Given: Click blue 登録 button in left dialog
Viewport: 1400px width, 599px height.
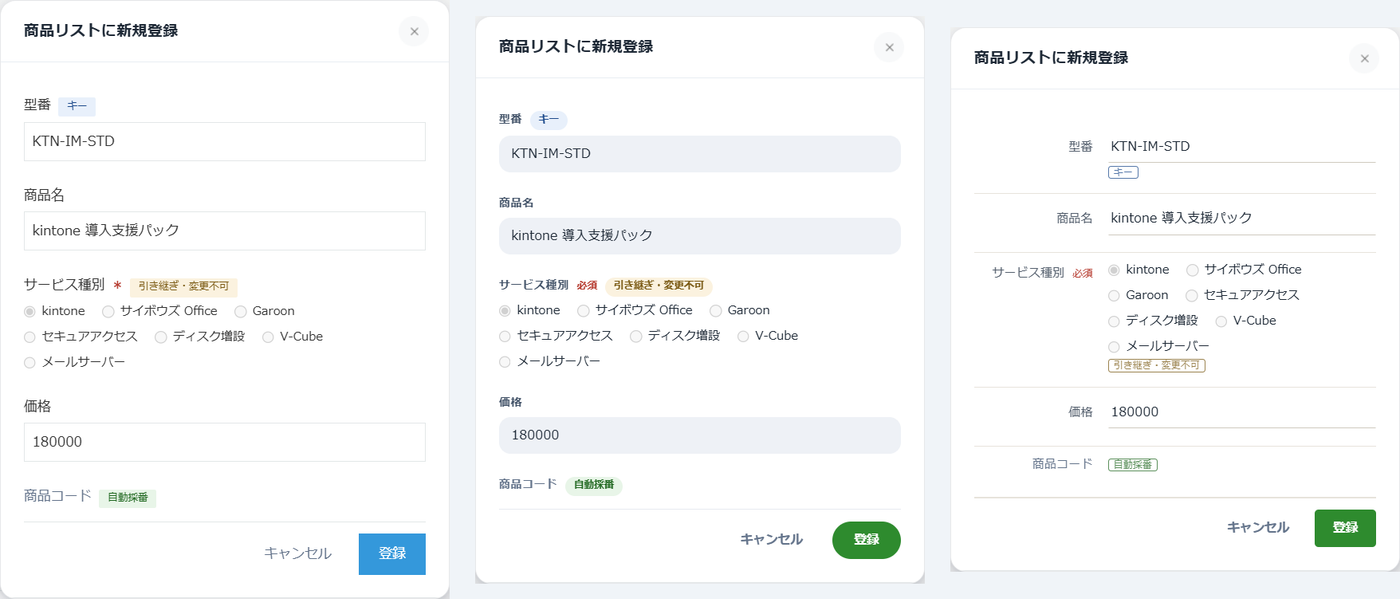Looking at the screenshot, I should click(392, 554).
